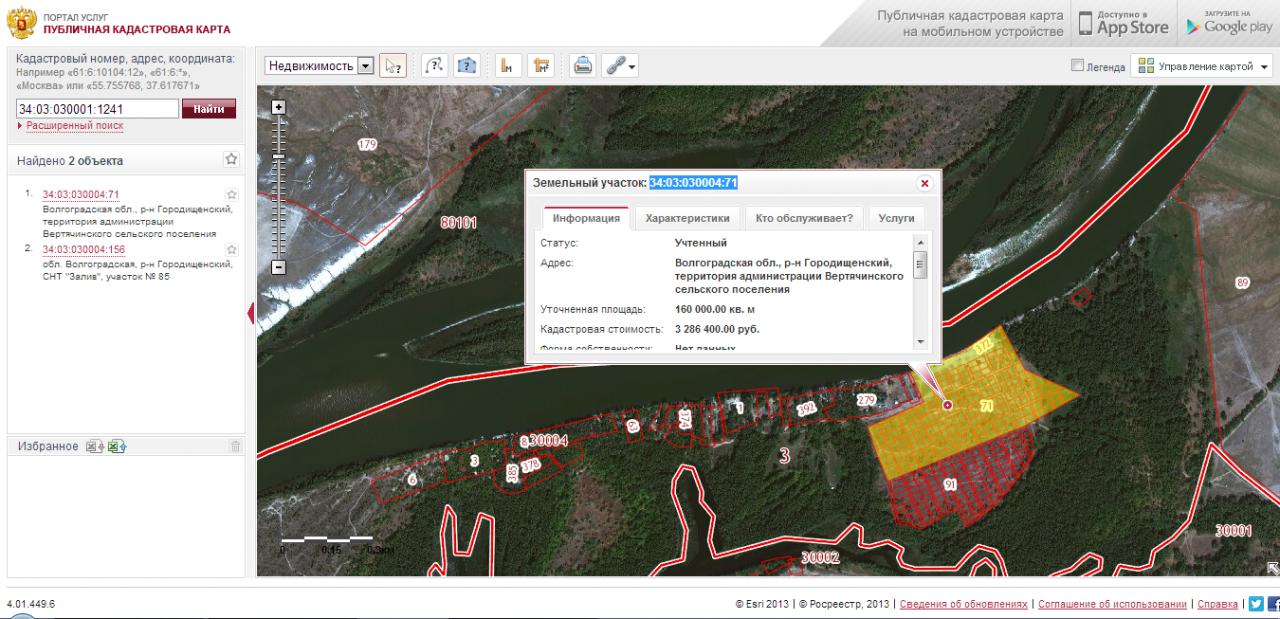Click the zoom out minus button
Image resolution: width=1280 pixels, height=619 pixels.
279,266
